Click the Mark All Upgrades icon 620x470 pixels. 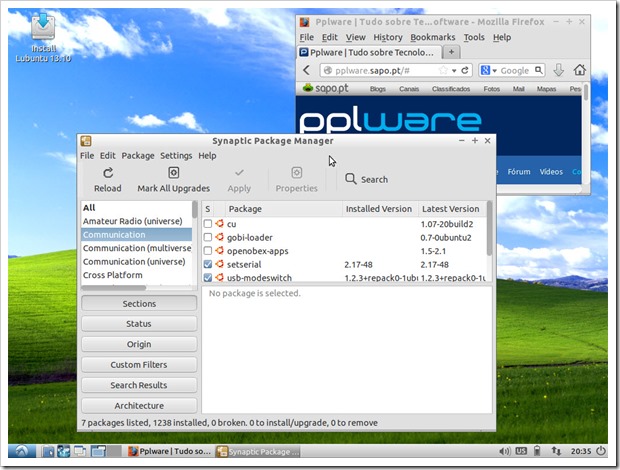coord(174,173)
